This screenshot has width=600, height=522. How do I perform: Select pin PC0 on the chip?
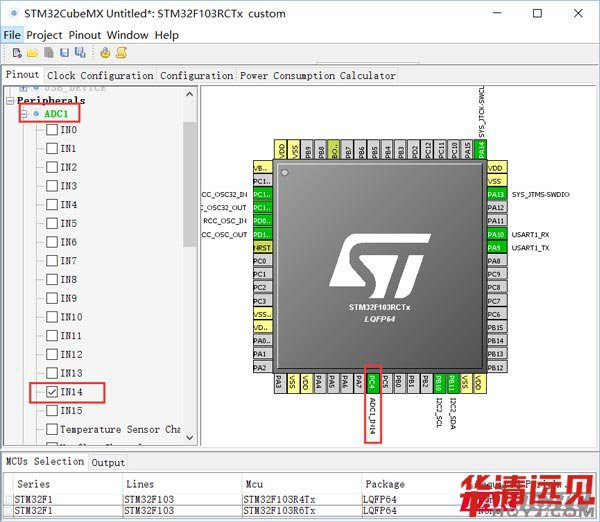coord(262,261)
